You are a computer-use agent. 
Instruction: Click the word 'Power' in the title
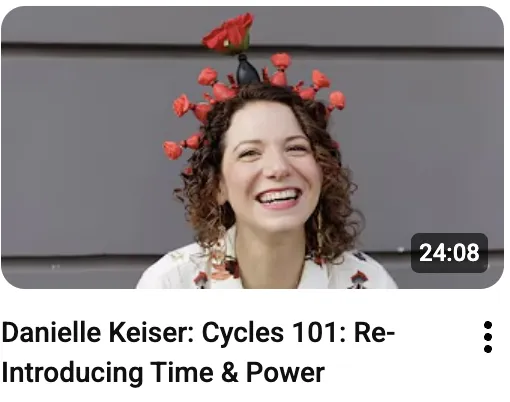point(285,372)
